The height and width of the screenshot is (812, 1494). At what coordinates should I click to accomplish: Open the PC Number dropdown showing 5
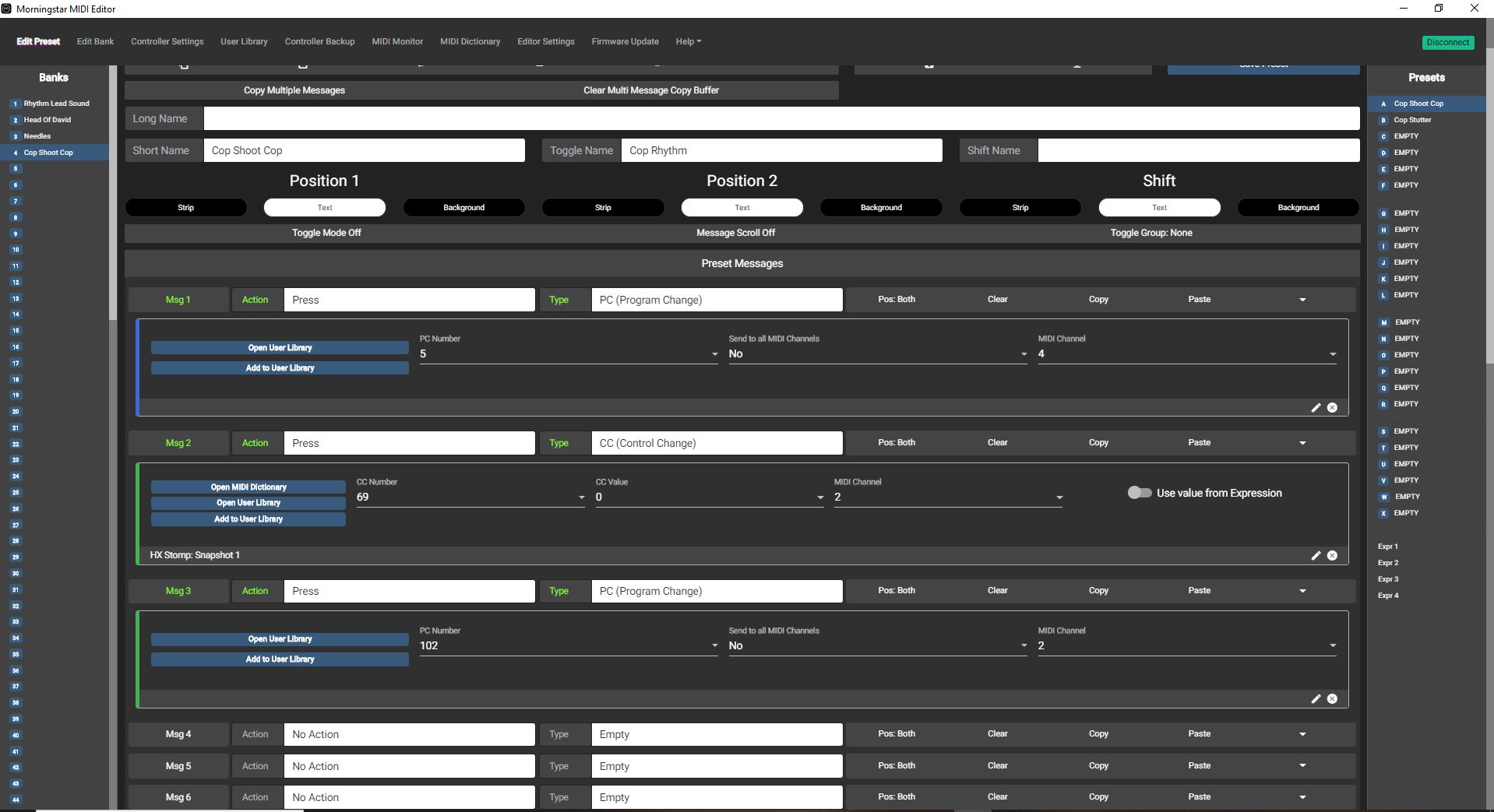(x=569, y=354)
